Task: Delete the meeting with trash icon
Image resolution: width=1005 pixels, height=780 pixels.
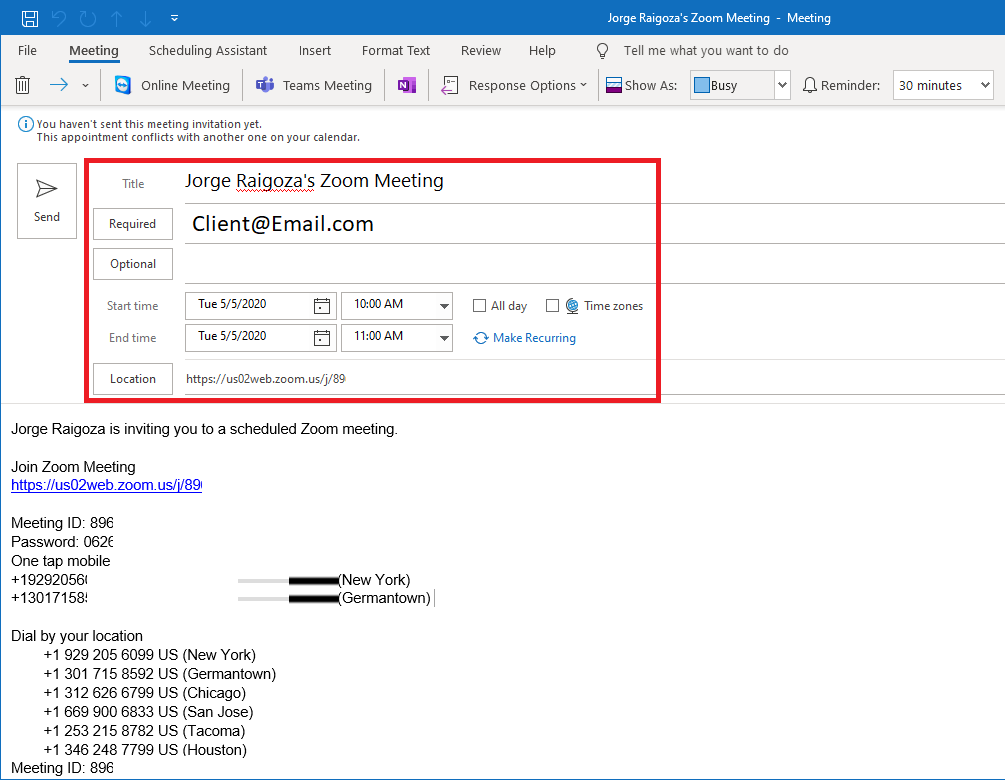Action: (x=23, y=86)
